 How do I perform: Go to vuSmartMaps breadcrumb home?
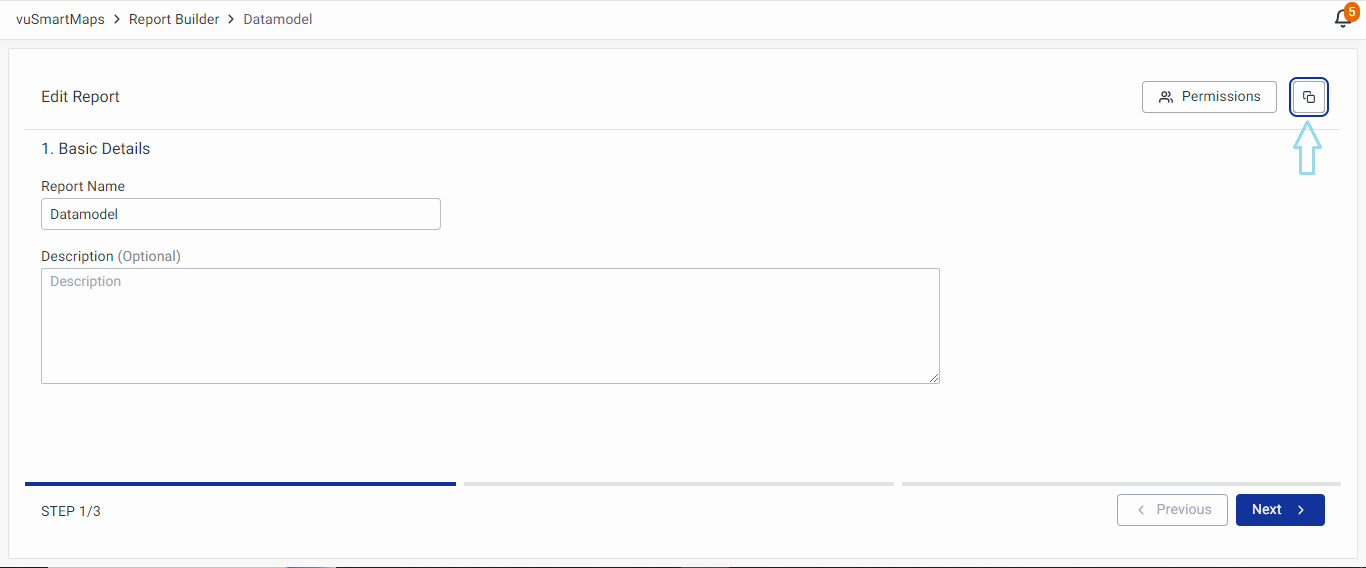pos(60,20)
